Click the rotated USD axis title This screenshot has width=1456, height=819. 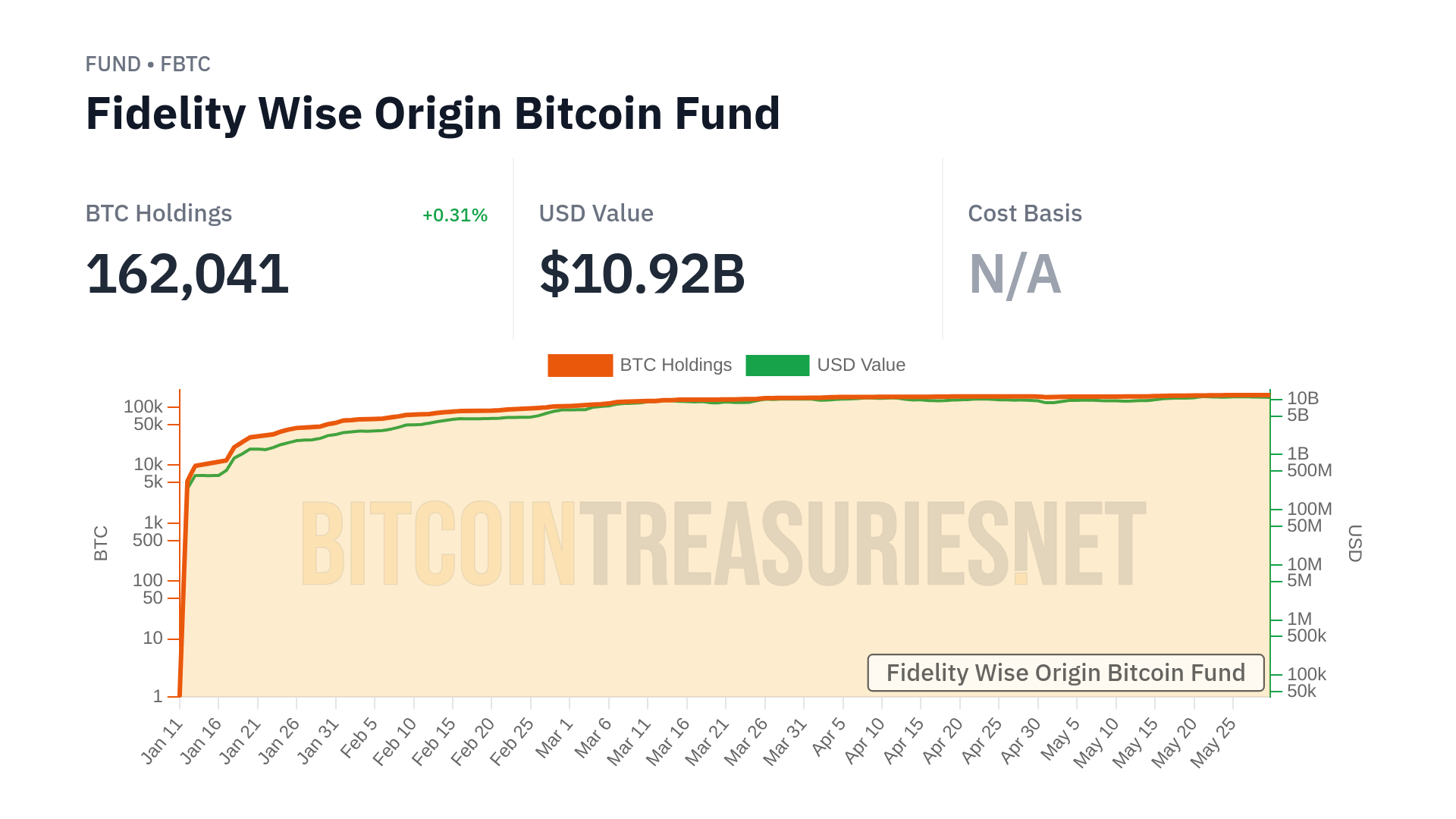click(x=1354, y=543)
